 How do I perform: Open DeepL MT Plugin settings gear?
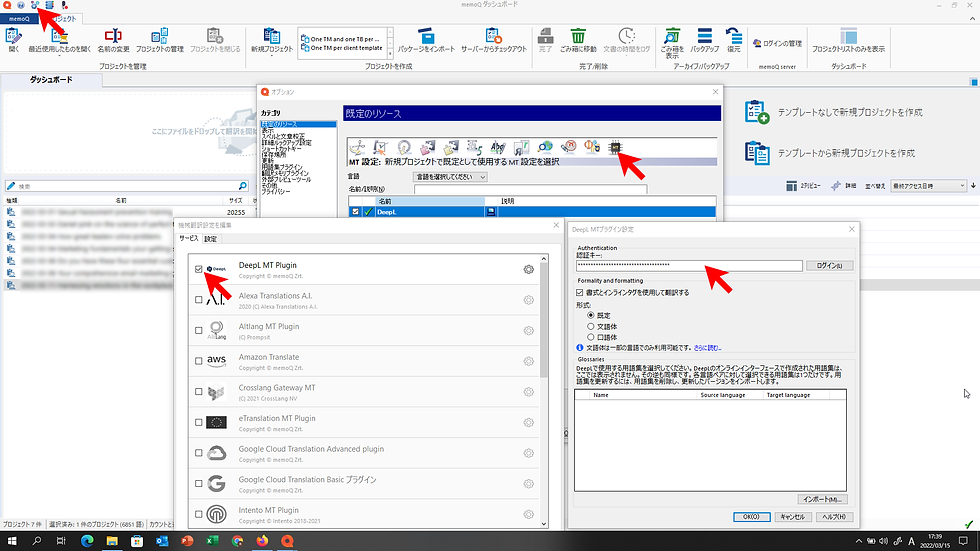pos(529,269)
